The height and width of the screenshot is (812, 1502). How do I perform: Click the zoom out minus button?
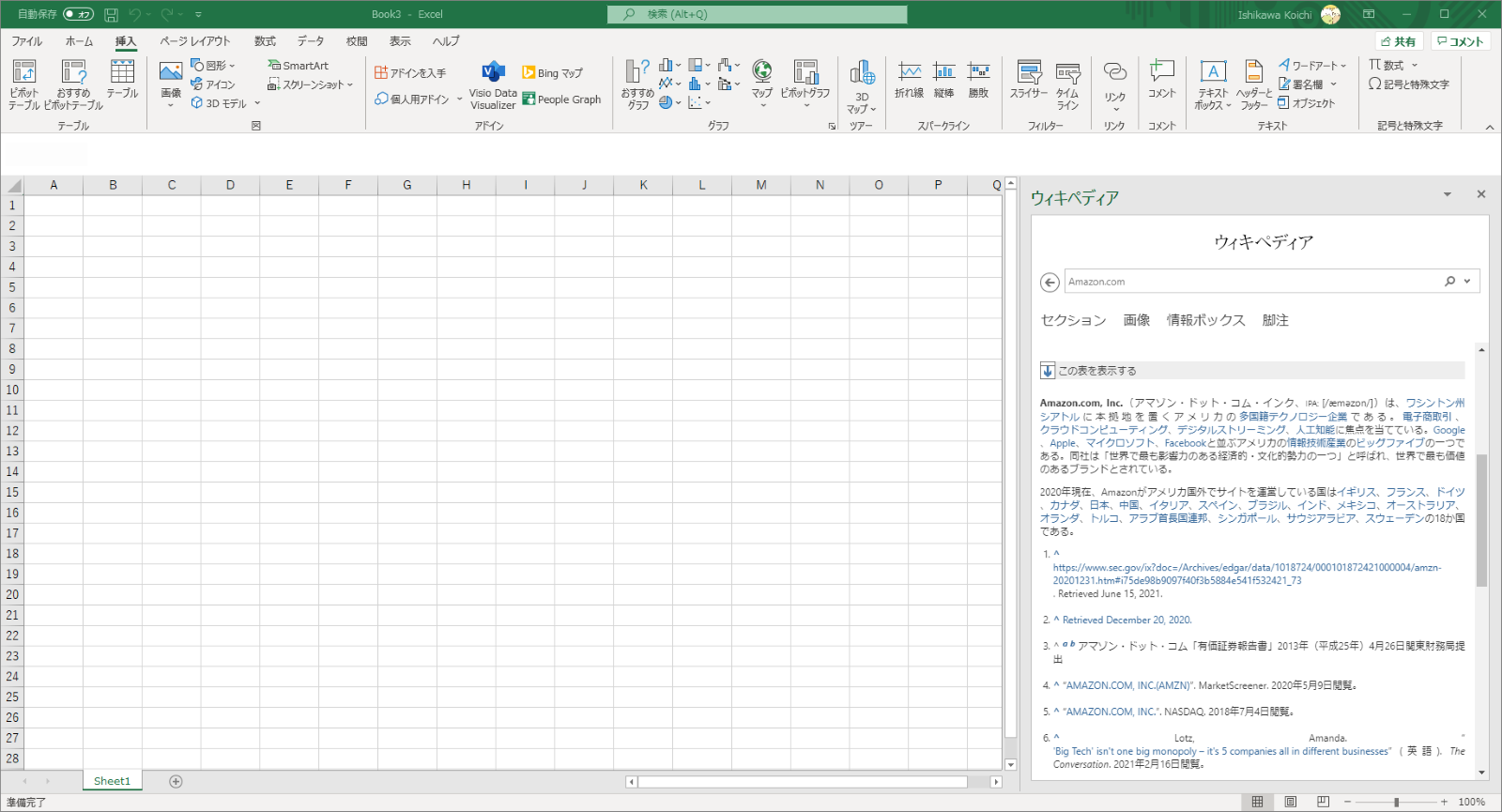(1347, 802)
